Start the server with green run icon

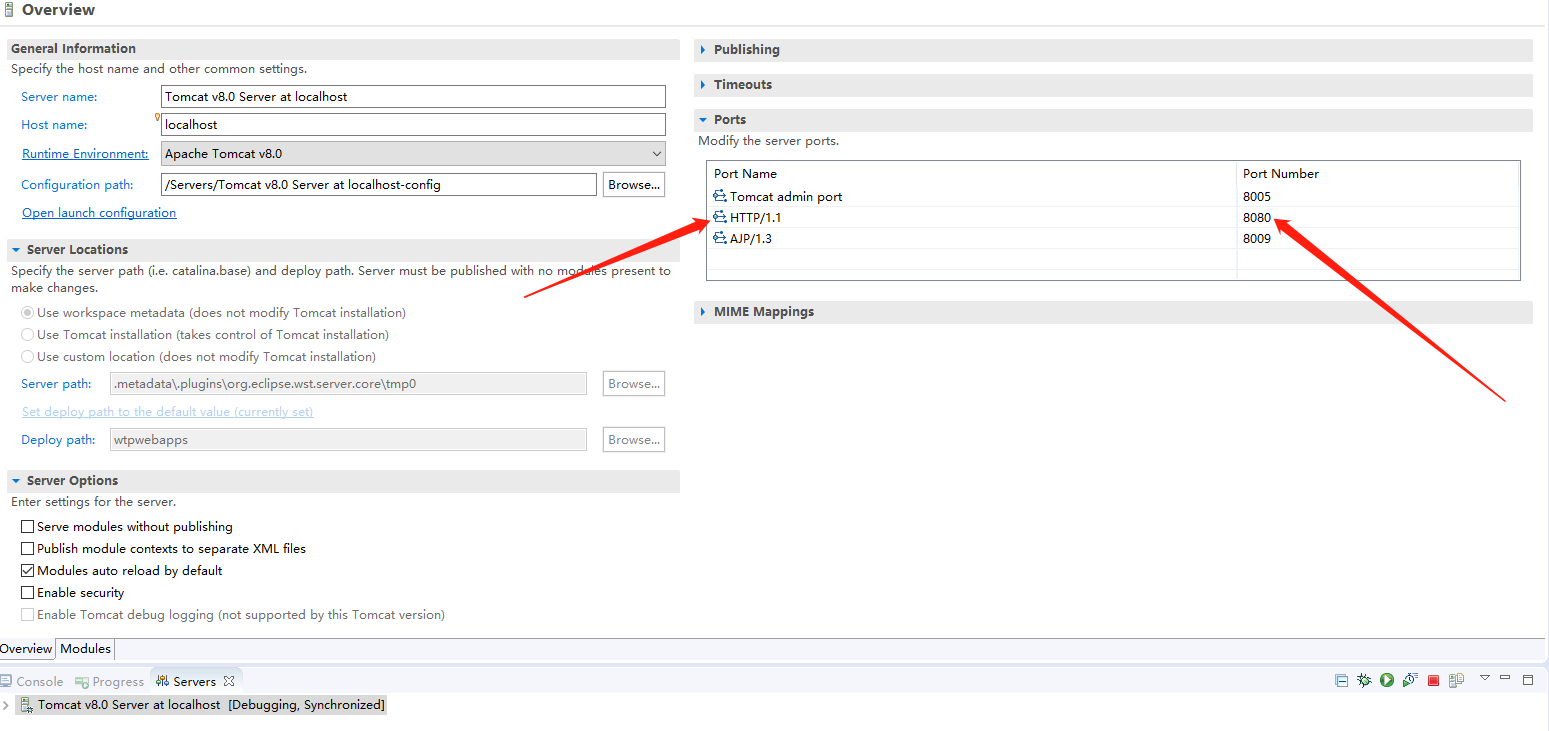[1387, 680]
